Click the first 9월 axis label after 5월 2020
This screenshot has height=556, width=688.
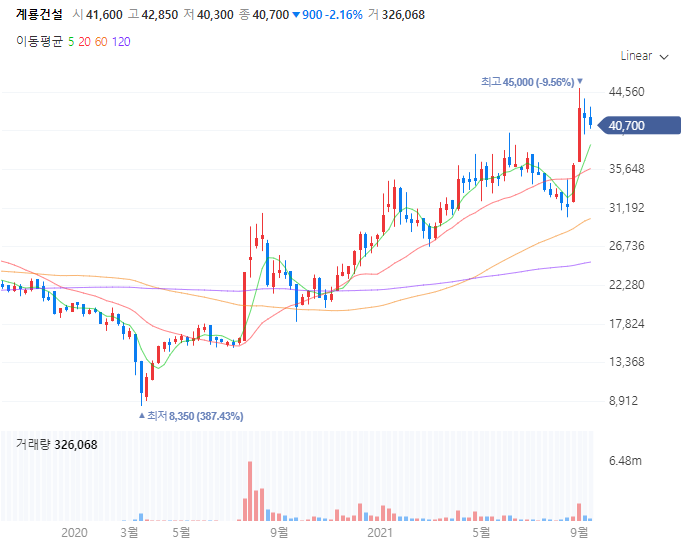tap(279, 533)
